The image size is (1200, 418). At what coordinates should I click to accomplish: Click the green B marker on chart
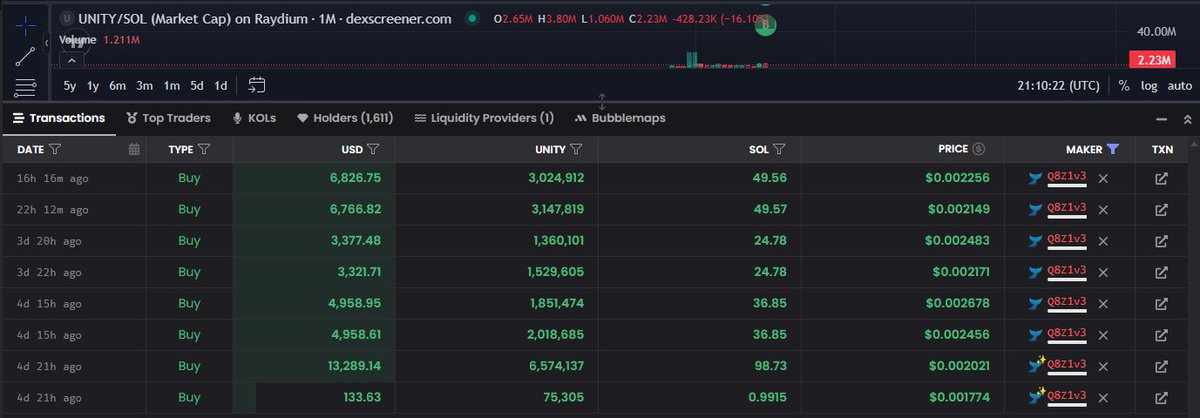(x=765, y=25)
